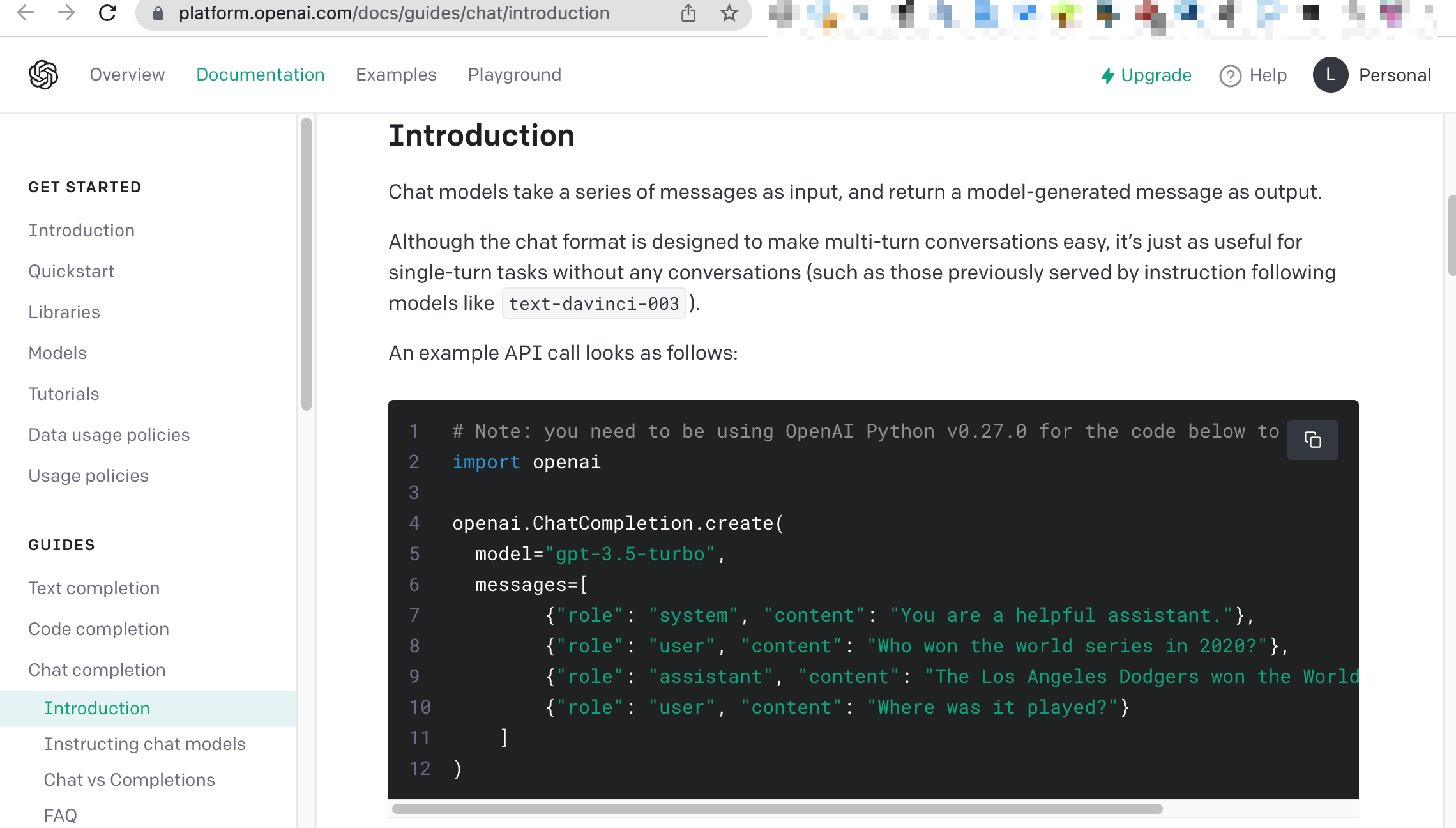Open the Models page

tap(57, 353)
